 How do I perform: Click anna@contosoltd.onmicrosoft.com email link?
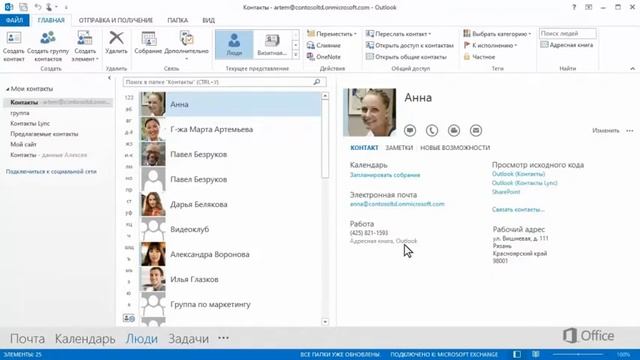tap(397, 204)
